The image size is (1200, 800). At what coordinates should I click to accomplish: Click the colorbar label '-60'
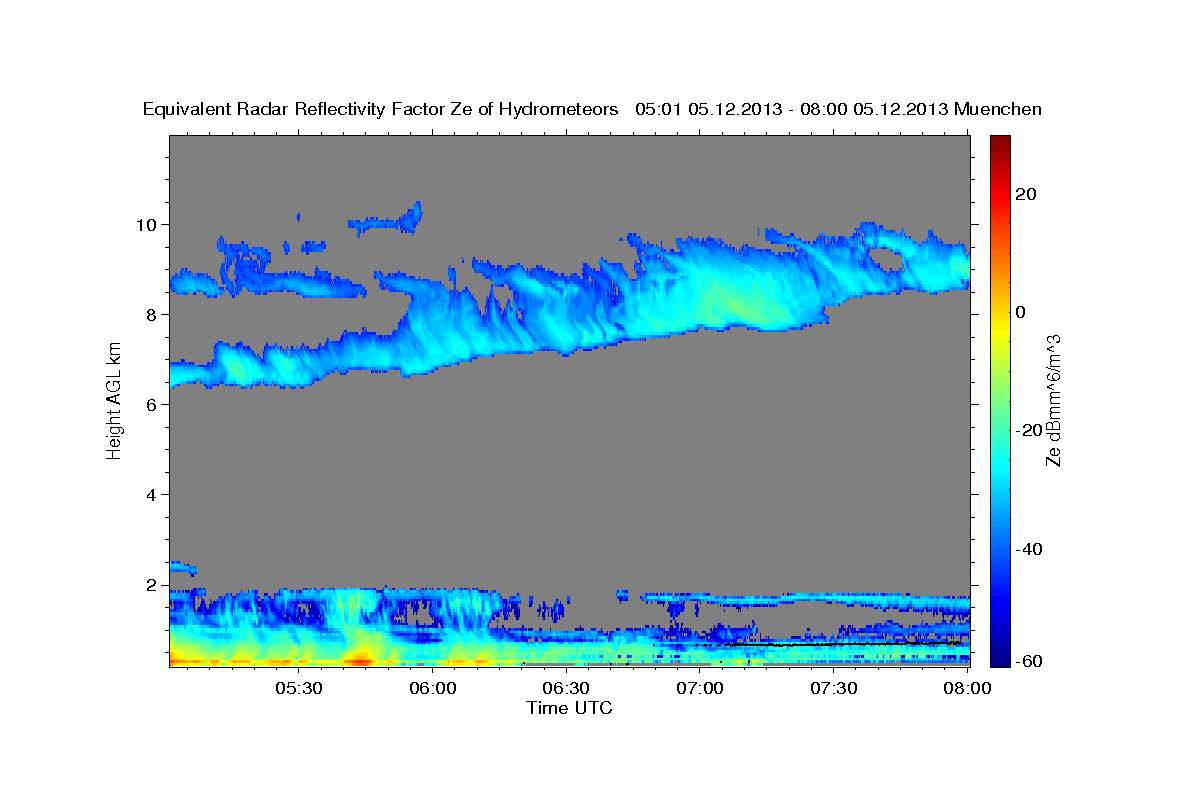1029,661
